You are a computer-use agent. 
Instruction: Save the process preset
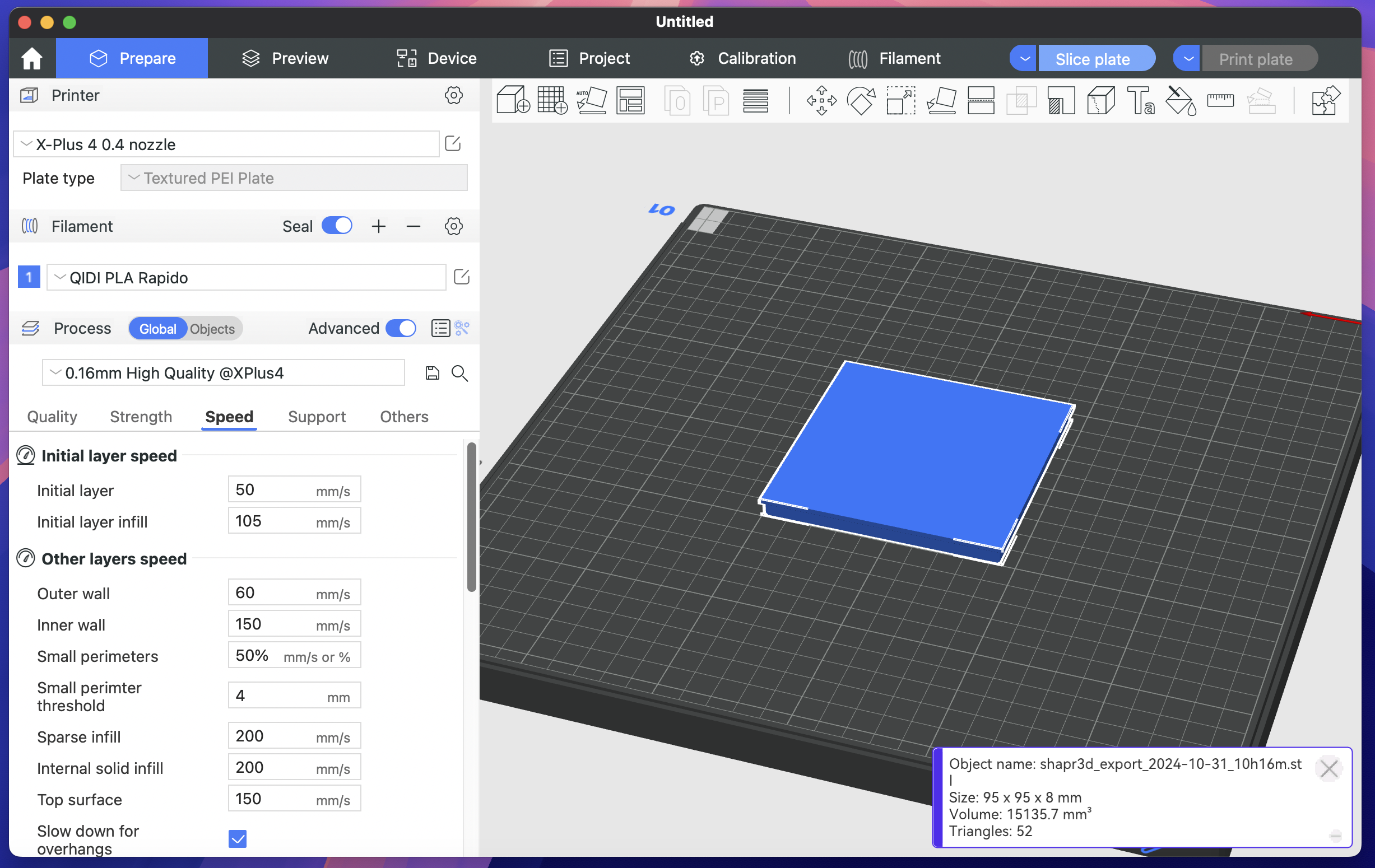(432, 372)
